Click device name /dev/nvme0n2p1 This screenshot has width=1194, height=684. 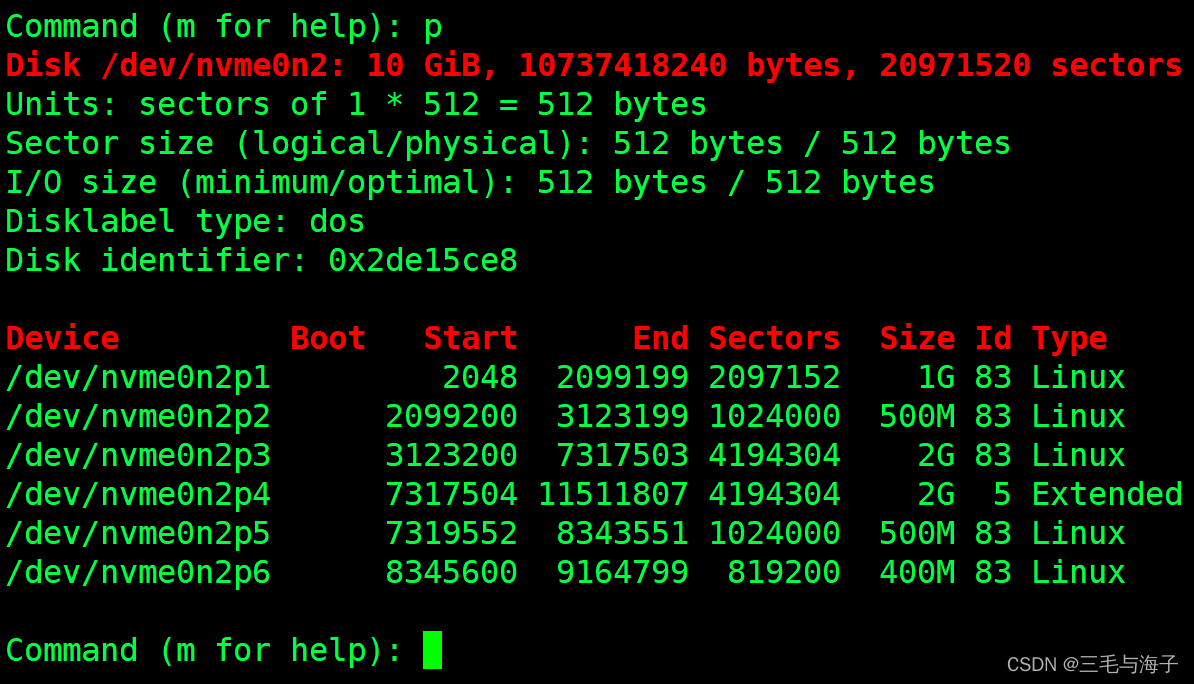[x=138, y=378]
